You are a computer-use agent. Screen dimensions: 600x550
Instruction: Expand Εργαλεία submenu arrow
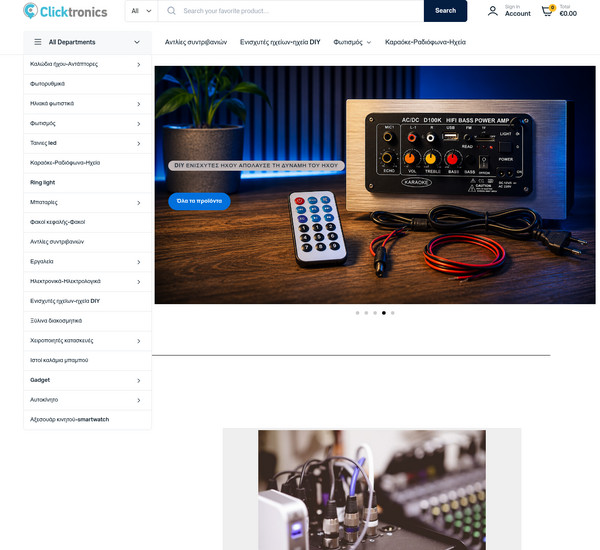tap(139, 262)
